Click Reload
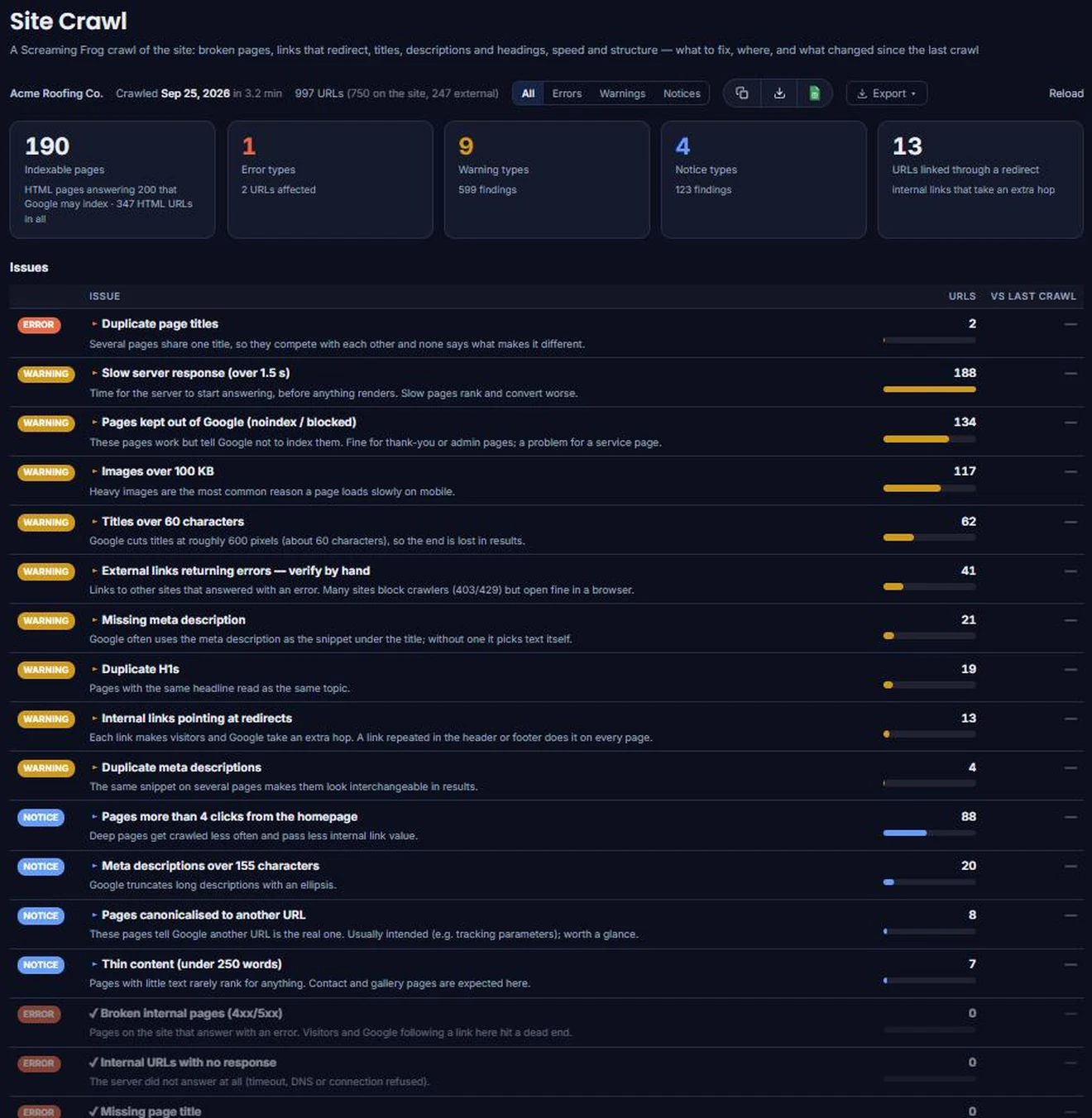 tap(1066, 93)
